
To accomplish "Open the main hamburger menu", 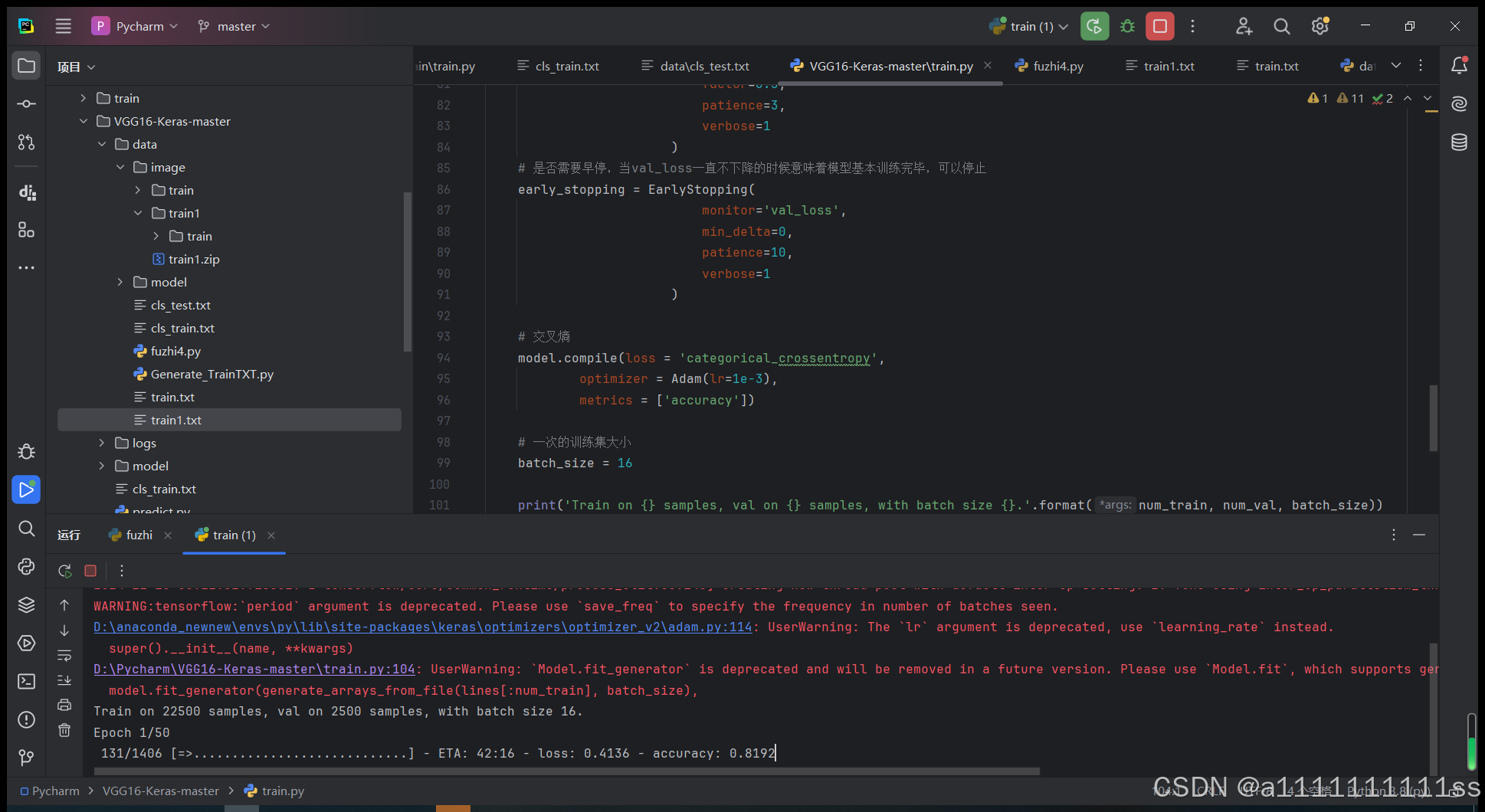I will [x=64, y=26].
